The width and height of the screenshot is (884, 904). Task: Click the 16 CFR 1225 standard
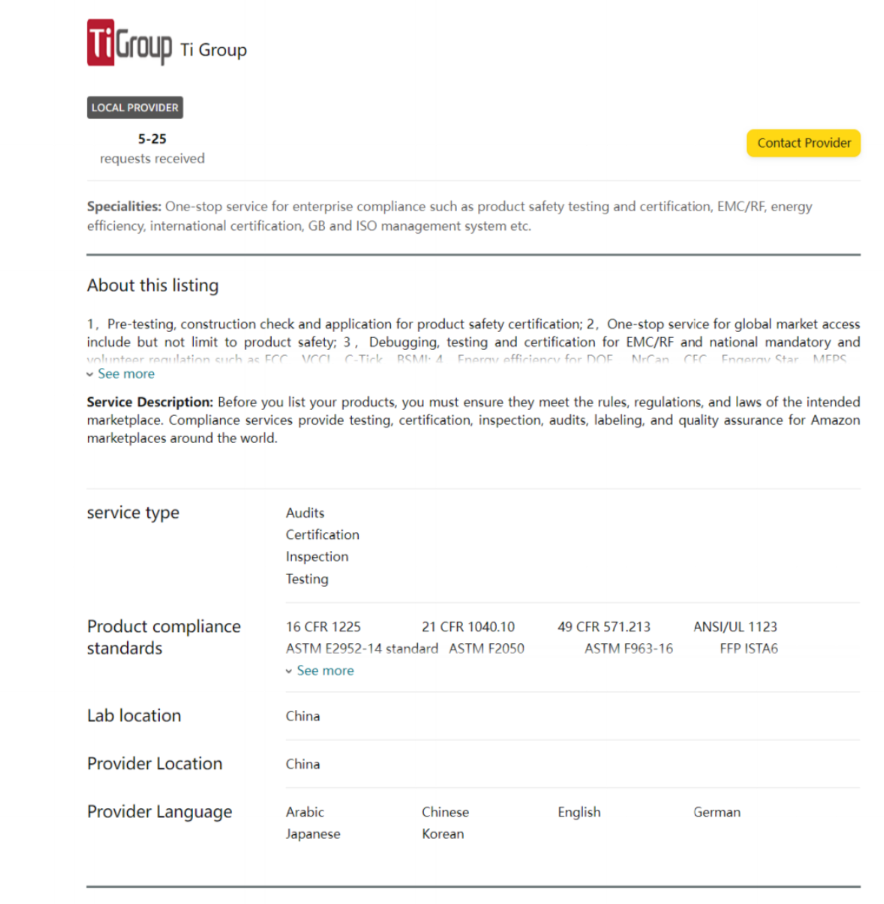pyautogui.click(x=323, y=627)
